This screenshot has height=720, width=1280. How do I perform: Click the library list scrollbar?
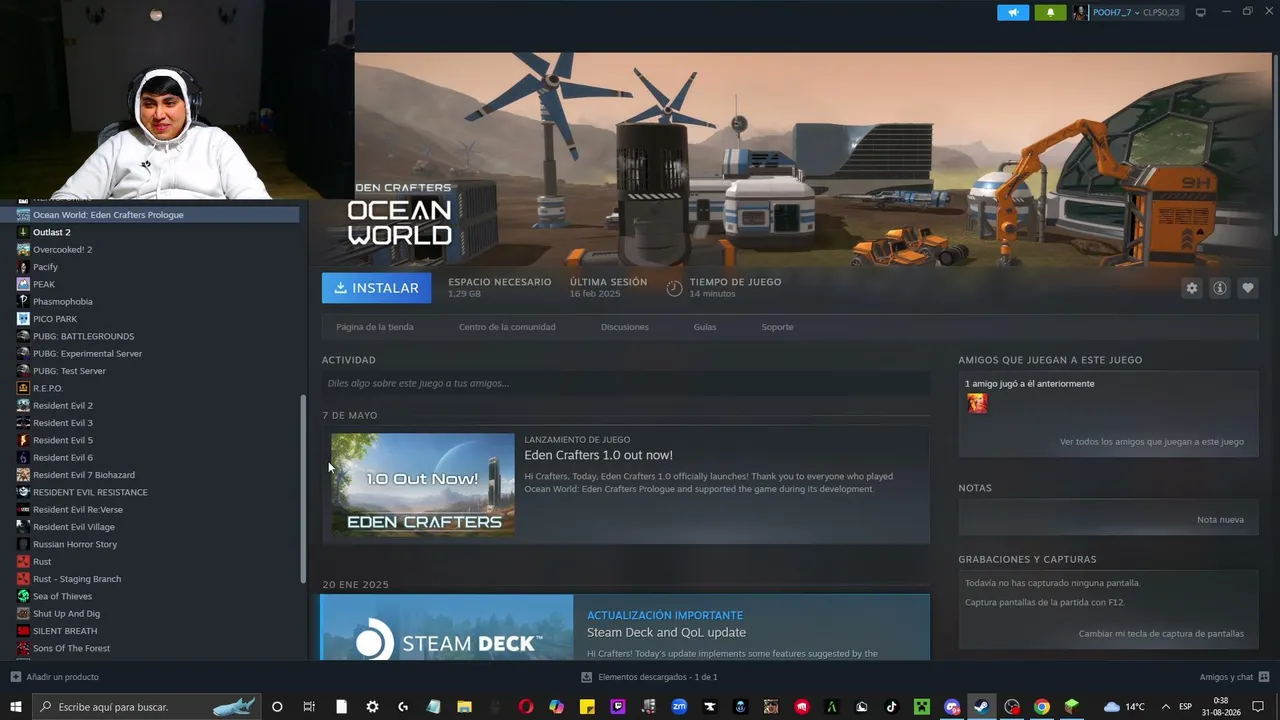click(303, 489)
